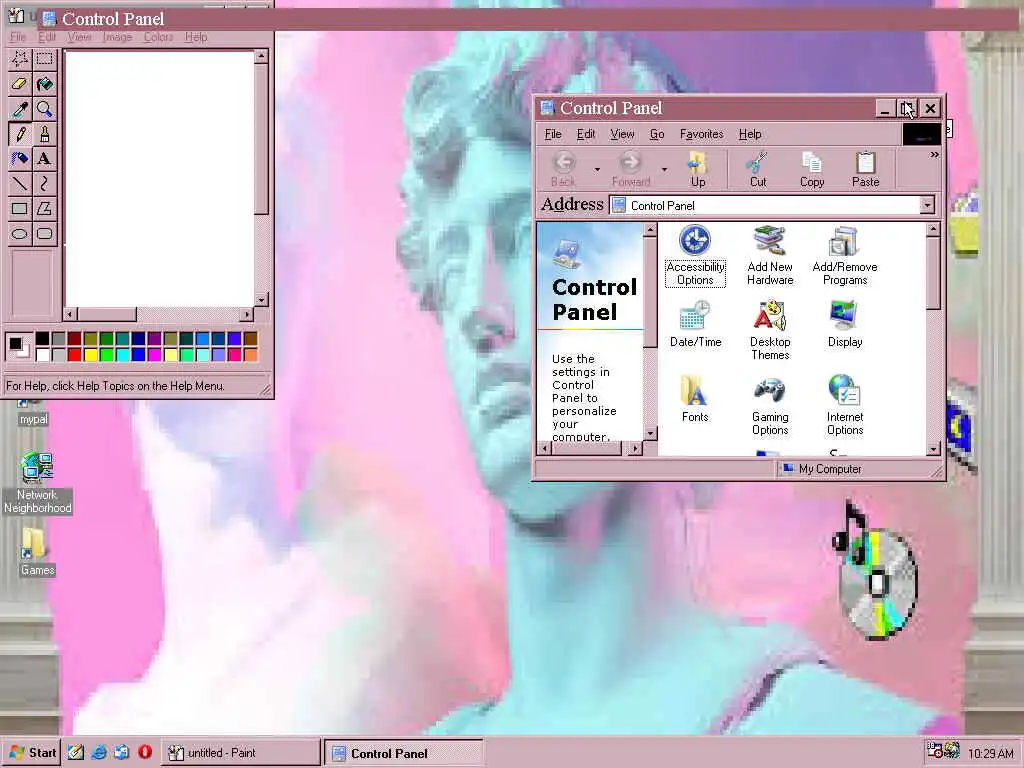The width and height of the screenshot is (1024, 768).
Task: Click the Paste toolbar button
Action: pyautogui.click(x=865, y=169)
